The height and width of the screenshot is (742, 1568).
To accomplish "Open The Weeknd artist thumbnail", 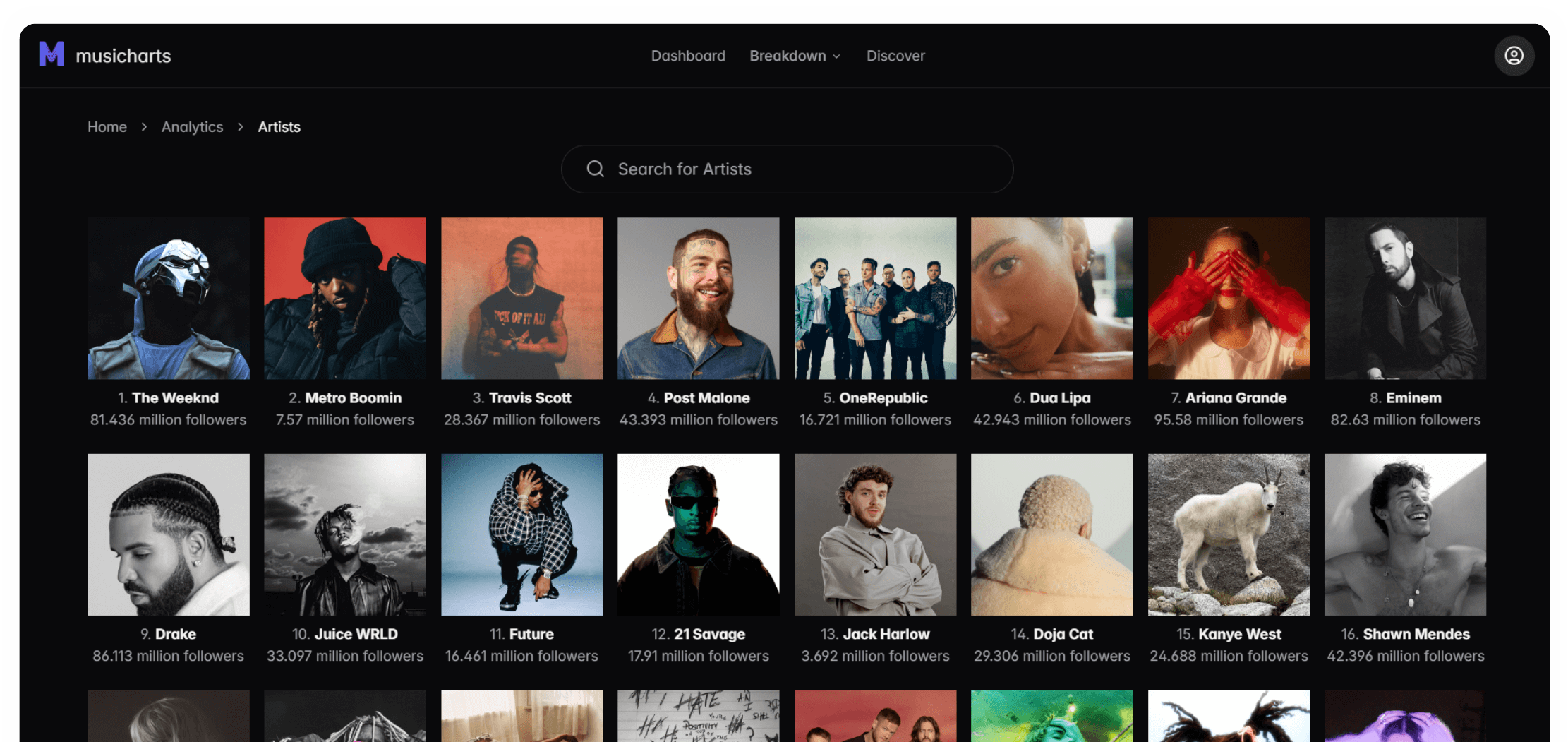I will (x=169, y=298).
